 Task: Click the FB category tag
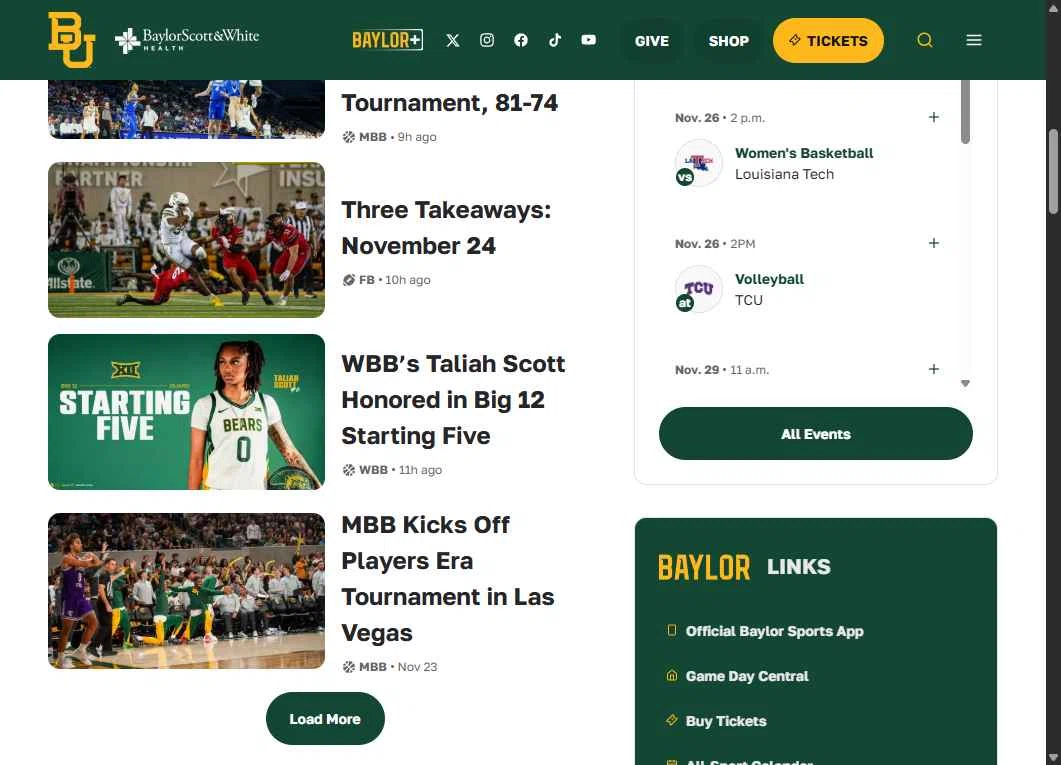click(x=367, y=279)
